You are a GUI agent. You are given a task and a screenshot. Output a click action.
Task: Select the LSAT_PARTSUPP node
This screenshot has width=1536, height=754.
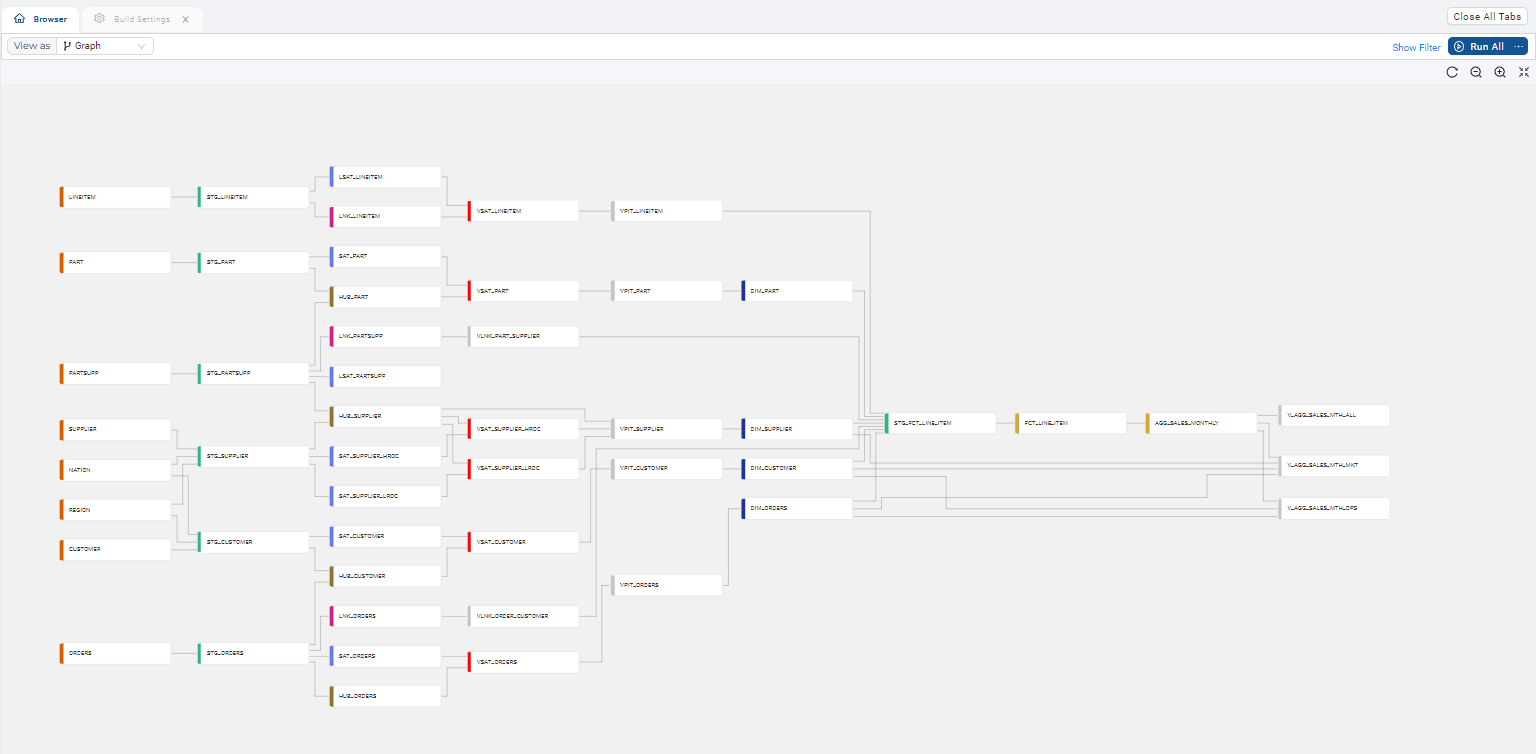[385, 376]
